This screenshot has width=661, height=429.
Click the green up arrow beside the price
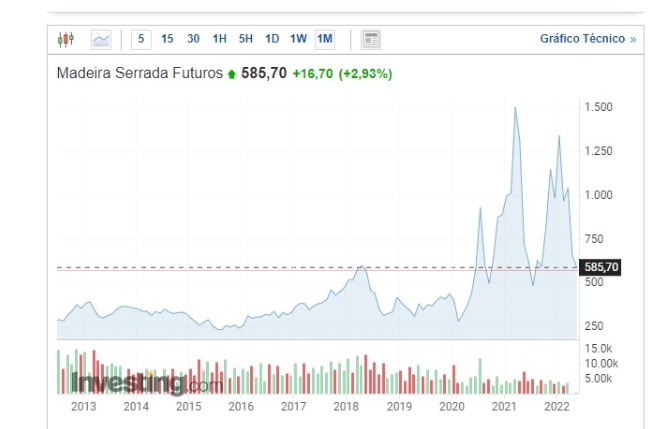[x=232, y=74]
